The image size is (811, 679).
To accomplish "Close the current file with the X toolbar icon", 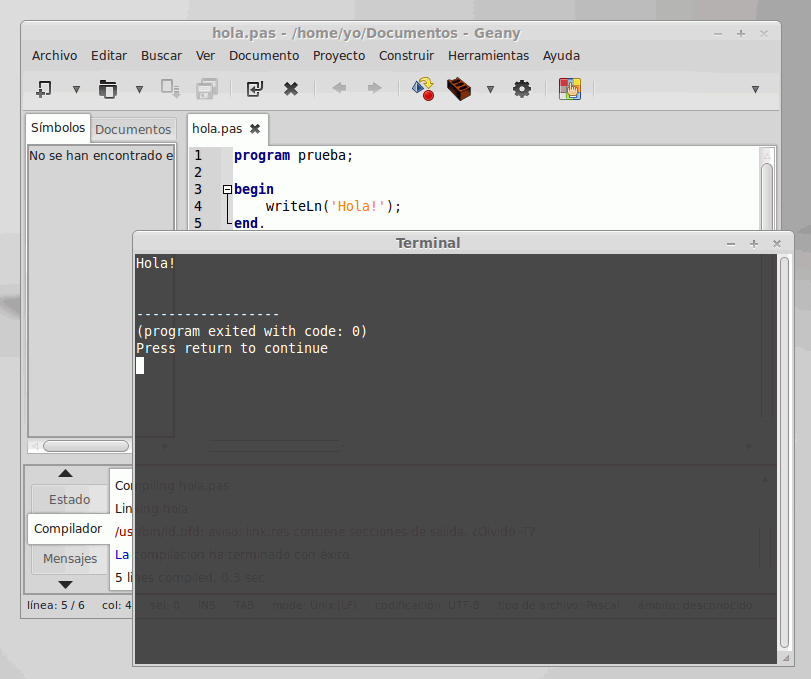I will click(x=291, y=88).
